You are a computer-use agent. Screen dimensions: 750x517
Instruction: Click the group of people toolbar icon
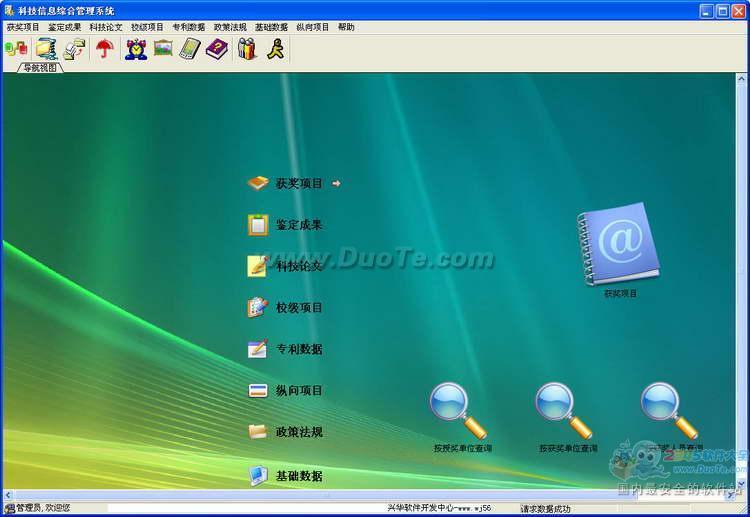click(x=247, y=49)
